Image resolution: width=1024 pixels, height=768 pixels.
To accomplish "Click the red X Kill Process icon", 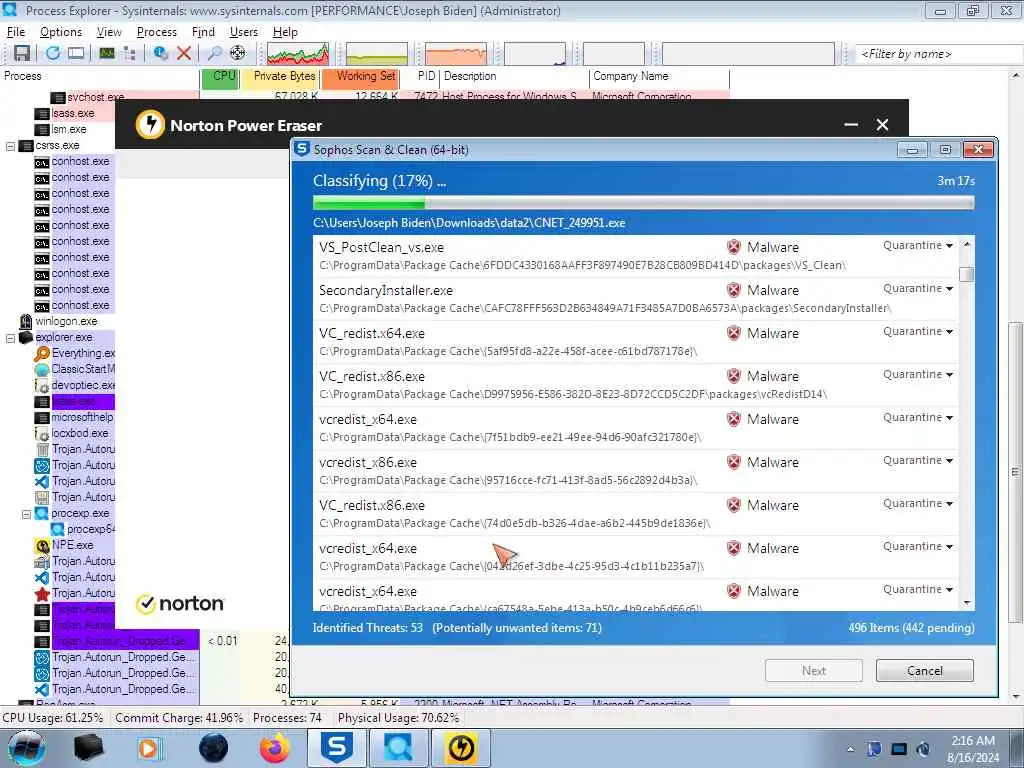I will tap(184, 54).
